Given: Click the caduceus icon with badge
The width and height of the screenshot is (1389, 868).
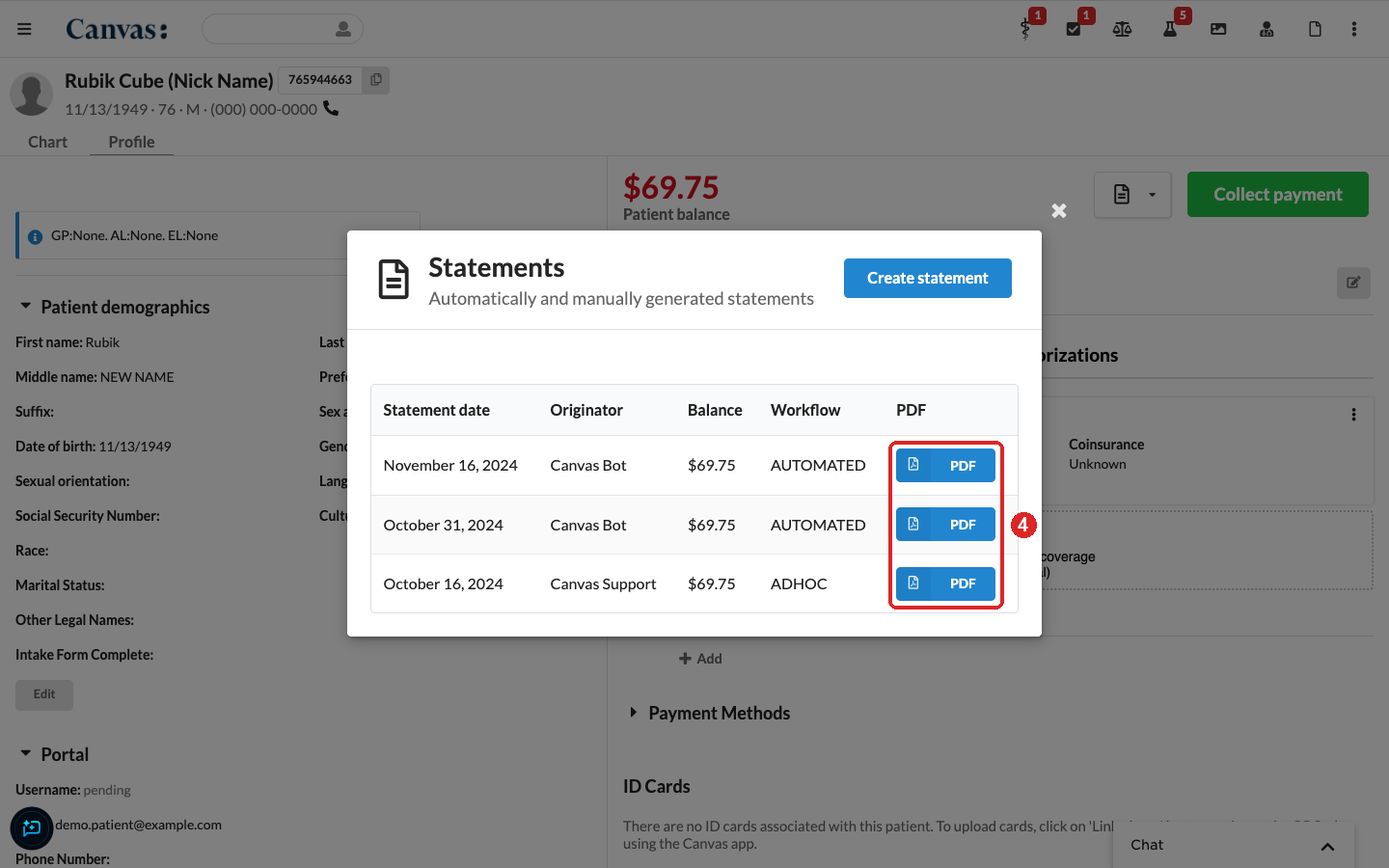Looking at the screenshot, I should [x=1025, y=29].
